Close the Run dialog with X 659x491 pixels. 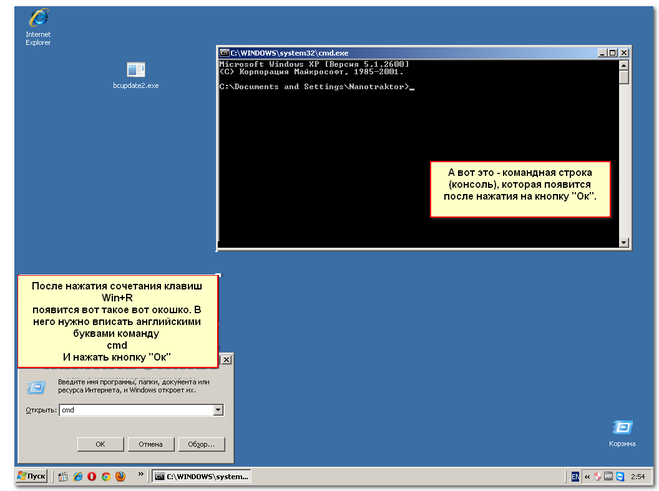pos(225,359)
